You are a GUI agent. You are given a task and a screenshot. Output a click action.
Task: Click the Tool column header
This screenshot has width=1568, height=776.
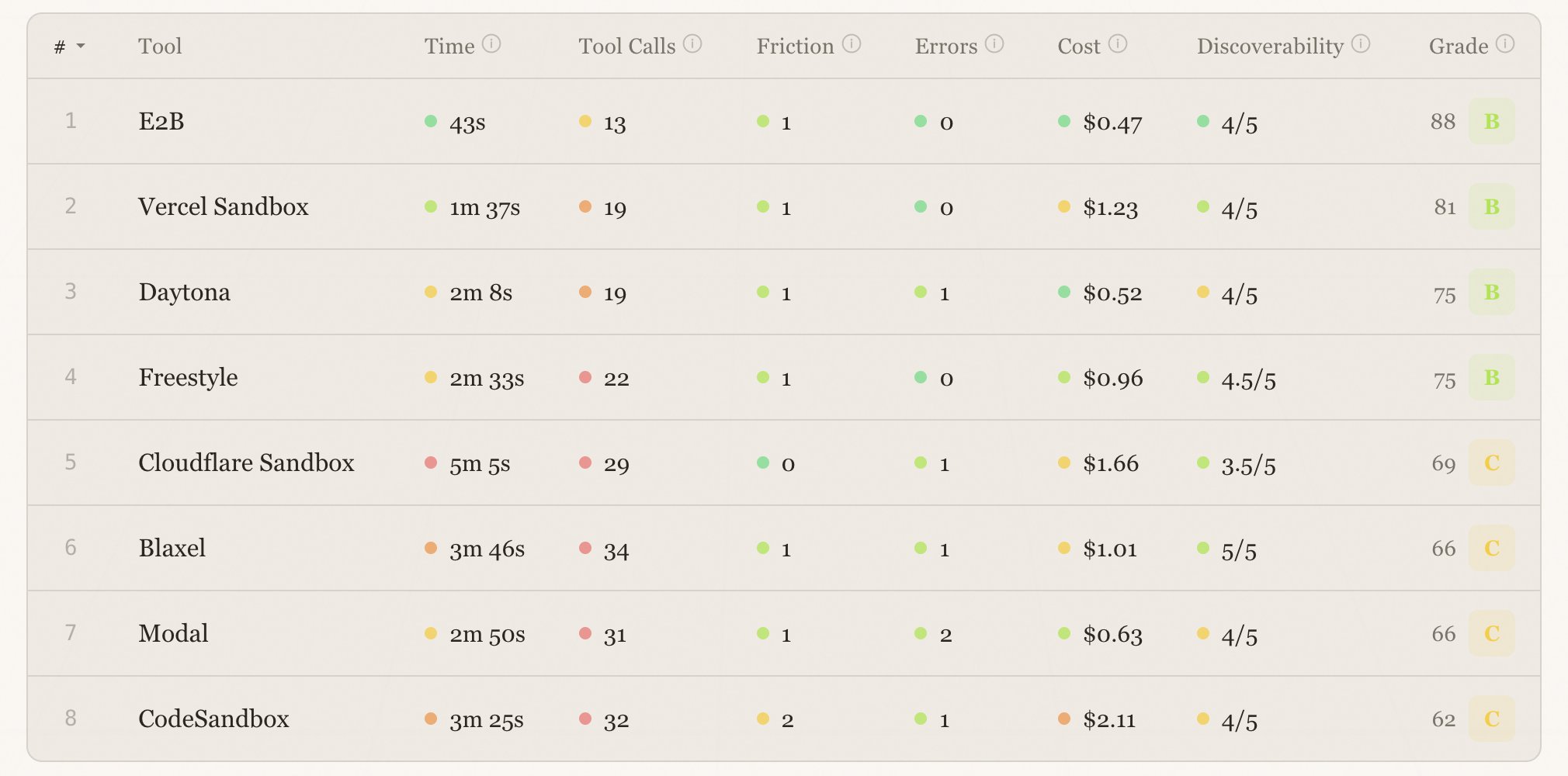(161, 47)
